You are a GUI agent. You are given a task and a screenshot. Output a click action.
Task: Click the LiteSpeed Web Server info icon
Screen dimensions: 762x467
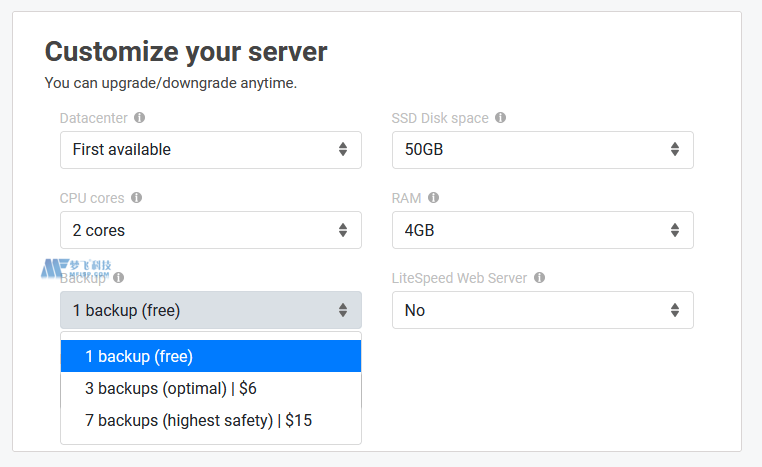point(539,278)
